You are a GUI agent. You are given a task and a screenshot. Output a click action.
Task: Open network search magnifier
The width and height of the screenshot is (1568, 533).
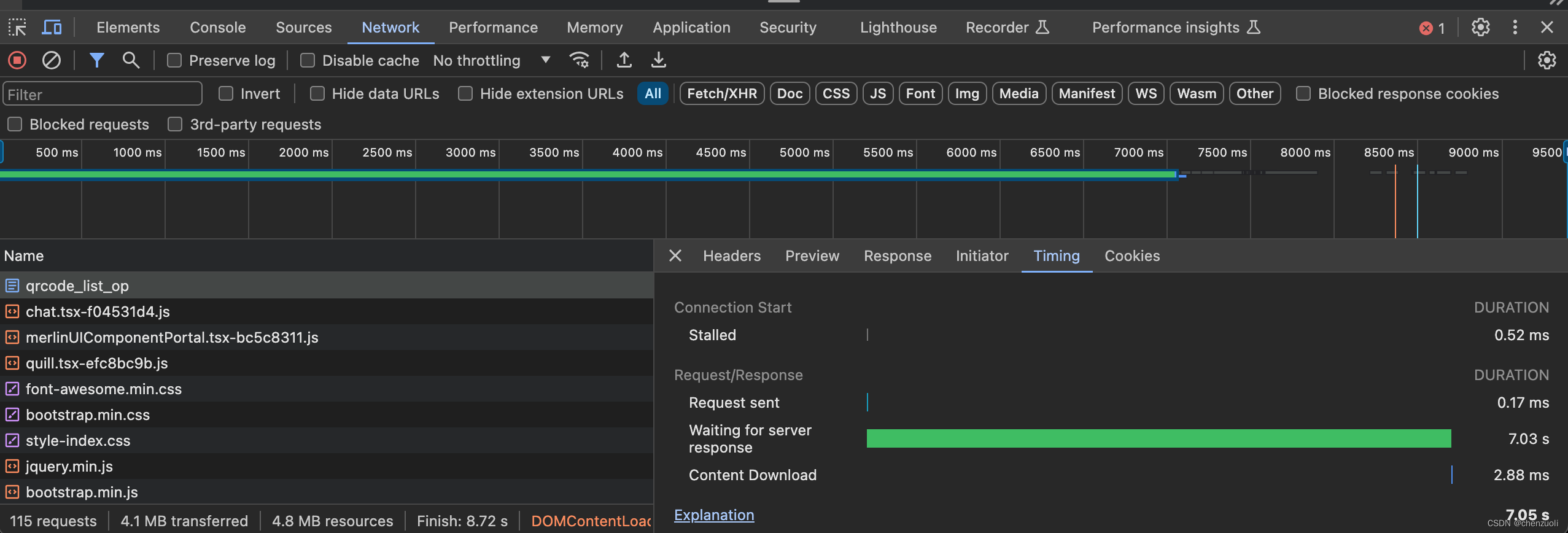pos(131,60)
